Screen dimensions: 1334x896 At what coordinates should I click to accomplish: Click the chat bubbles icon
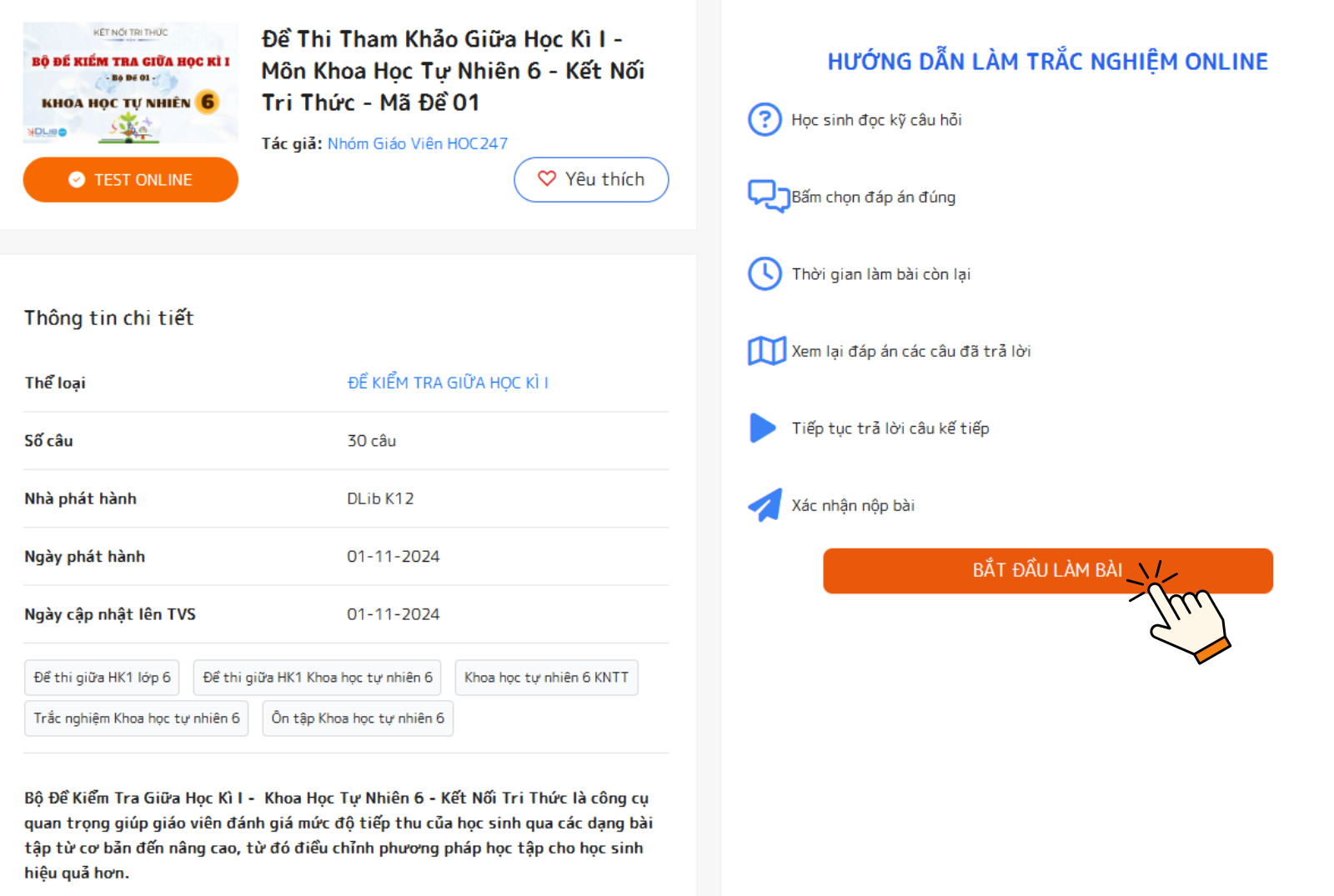(767, 196)
